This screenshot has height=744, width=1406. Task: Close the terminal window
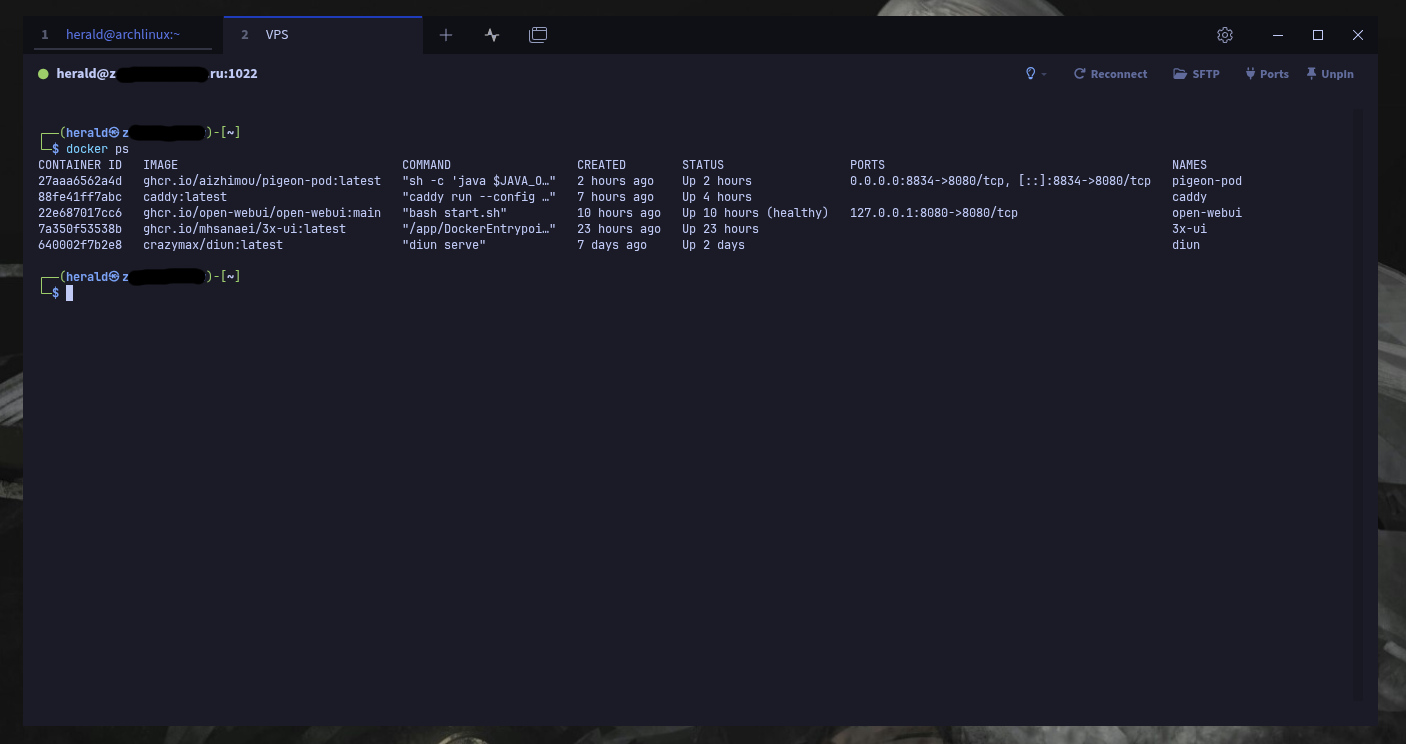pos(1358,35)
